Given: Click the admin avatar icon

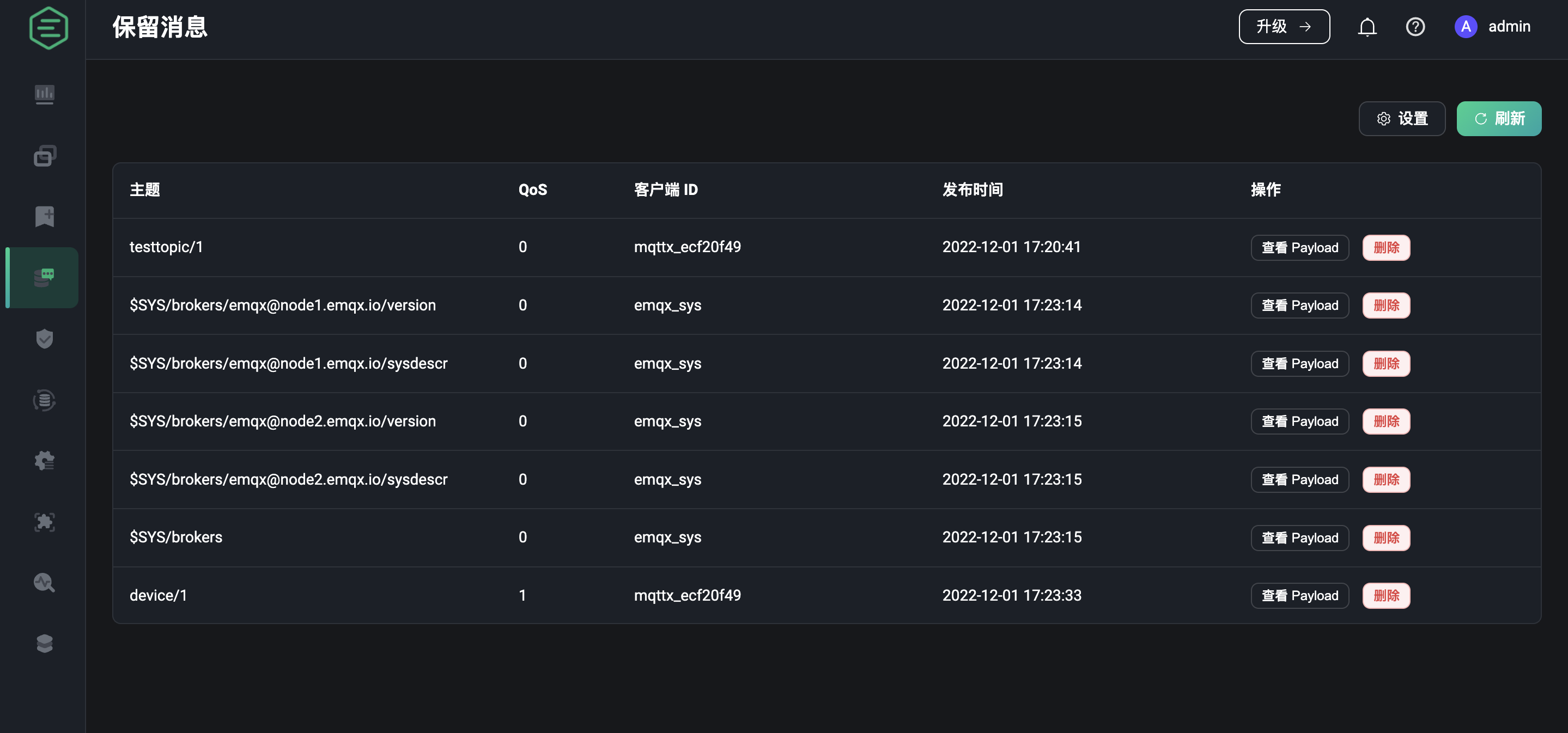Looking at the screenshot, I should coord(1466,27).
